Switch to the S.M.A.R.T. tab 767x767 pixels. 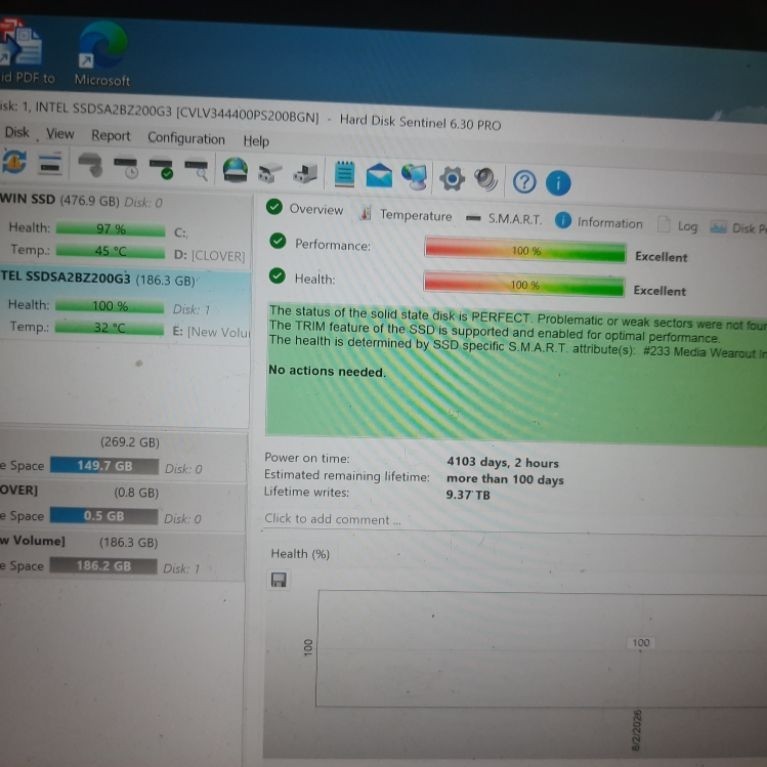coord(504,219)
